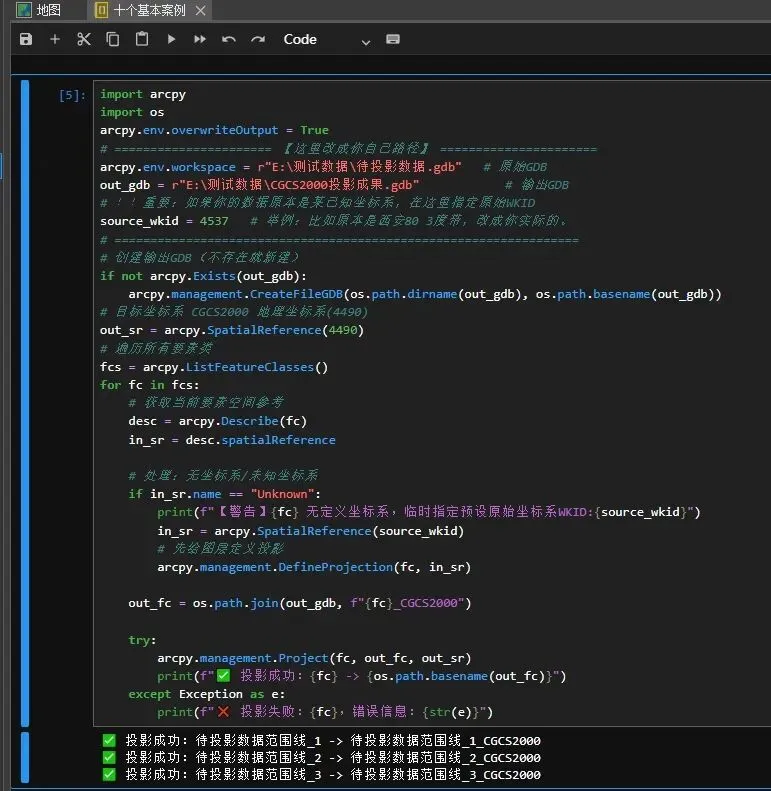Save the notebook with the disk icon

pyautogui.click(x=26, y=39)
